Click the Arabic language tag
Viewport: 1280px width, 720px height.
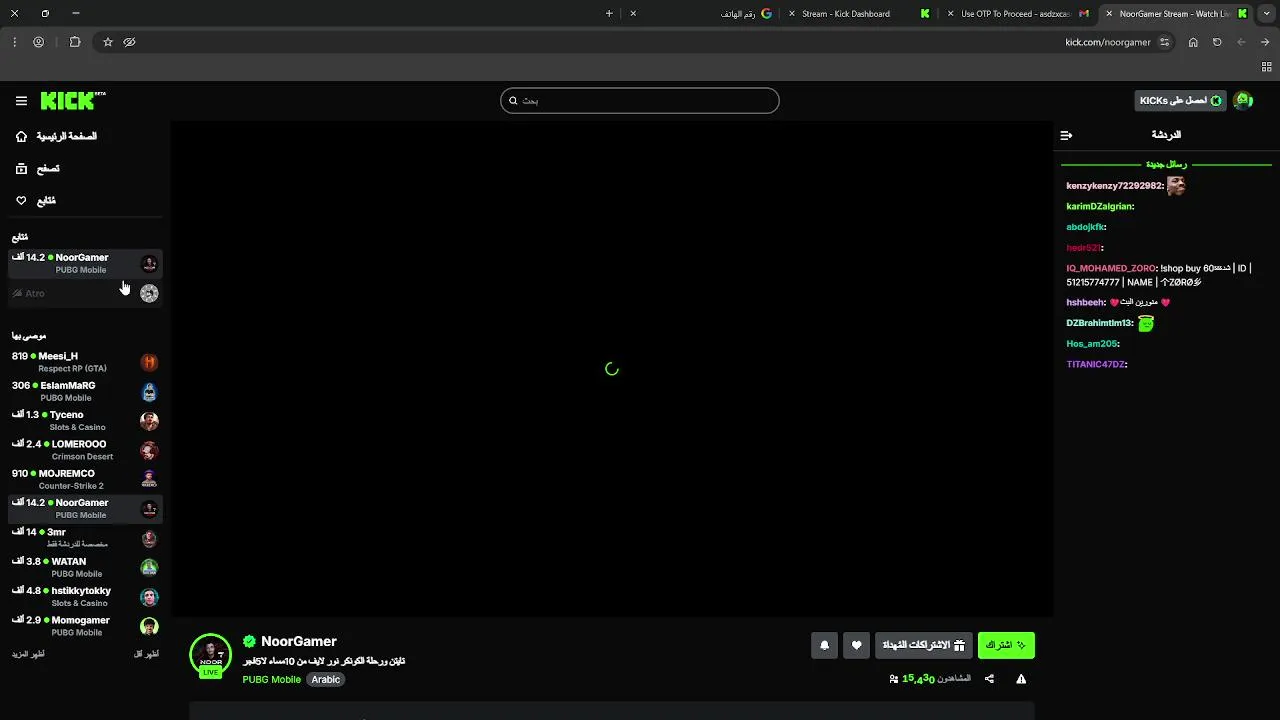pos(326,680)
